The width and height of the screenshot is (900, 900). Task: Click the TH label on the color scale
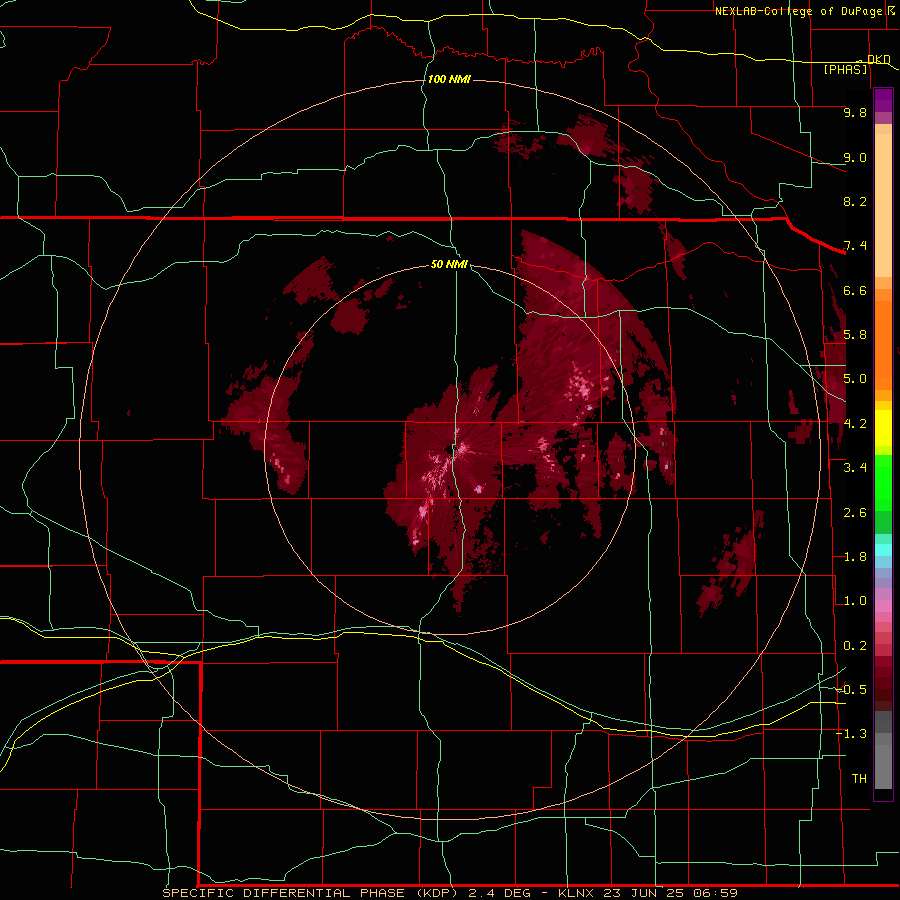click(x=859, y=779)
